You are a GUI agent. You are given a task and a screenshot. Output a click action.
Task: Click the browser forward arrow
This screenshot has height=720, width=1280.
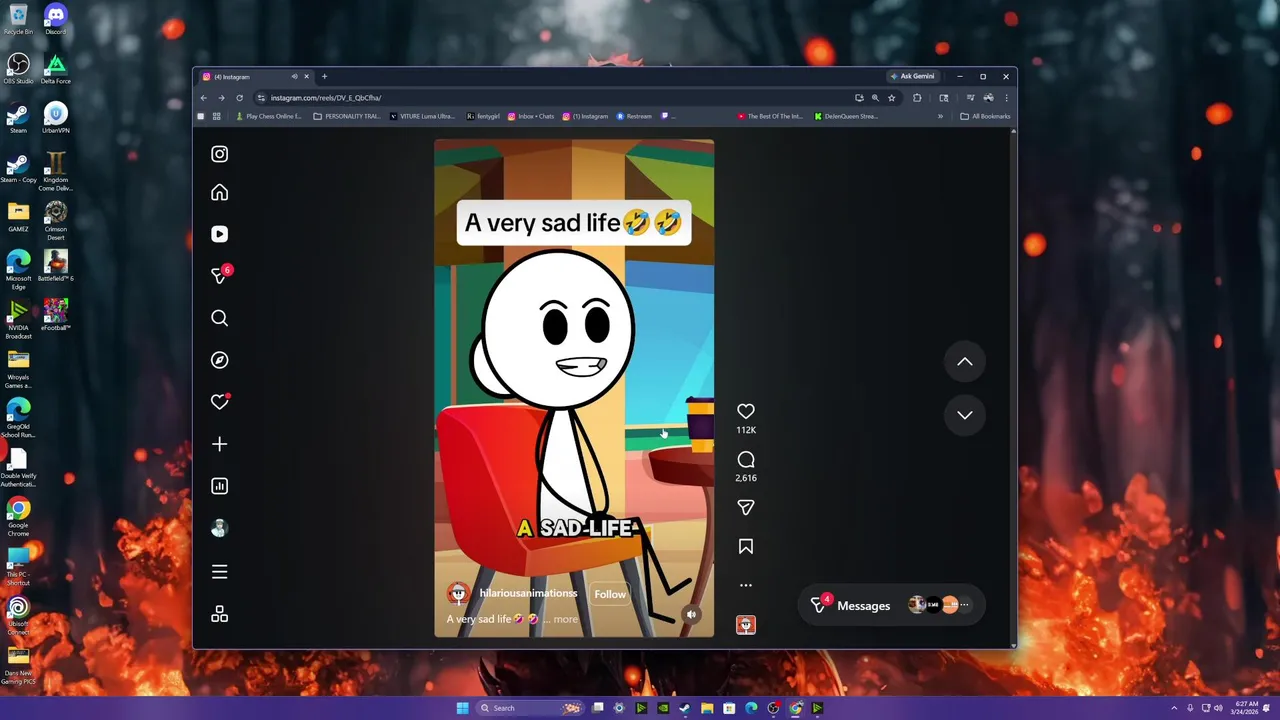pyautogui.click(x=221, y=98)
